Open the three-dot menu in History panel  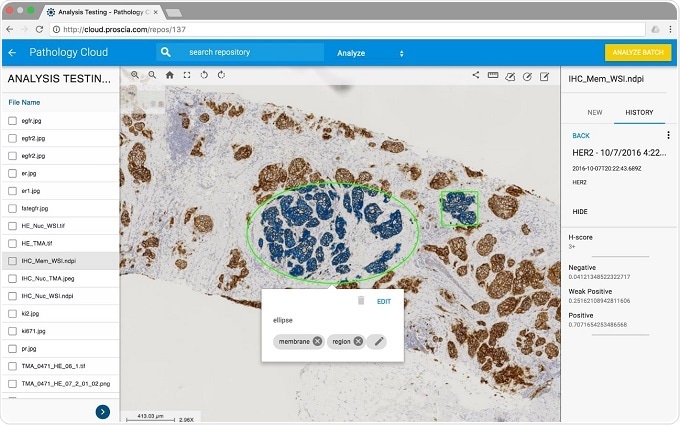pyautogui.click(x=667, y=135)
